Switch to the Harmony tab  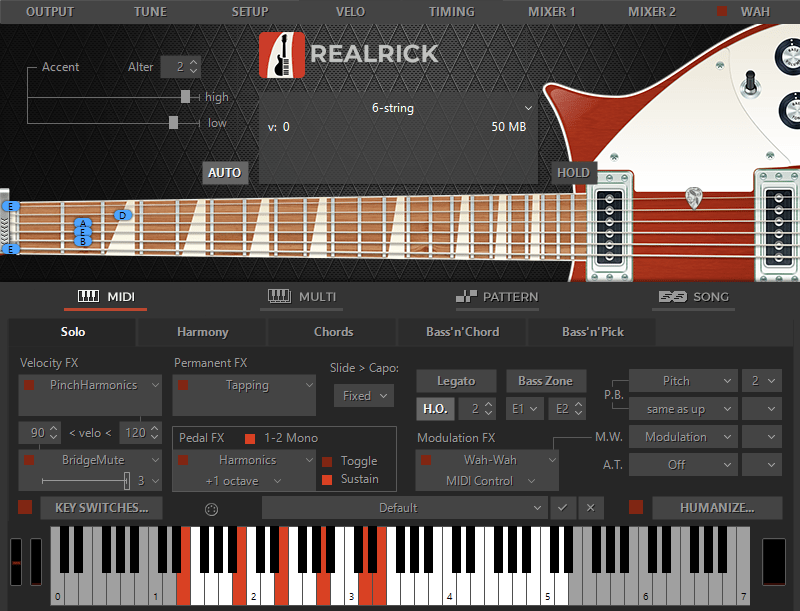pos(203,332)
